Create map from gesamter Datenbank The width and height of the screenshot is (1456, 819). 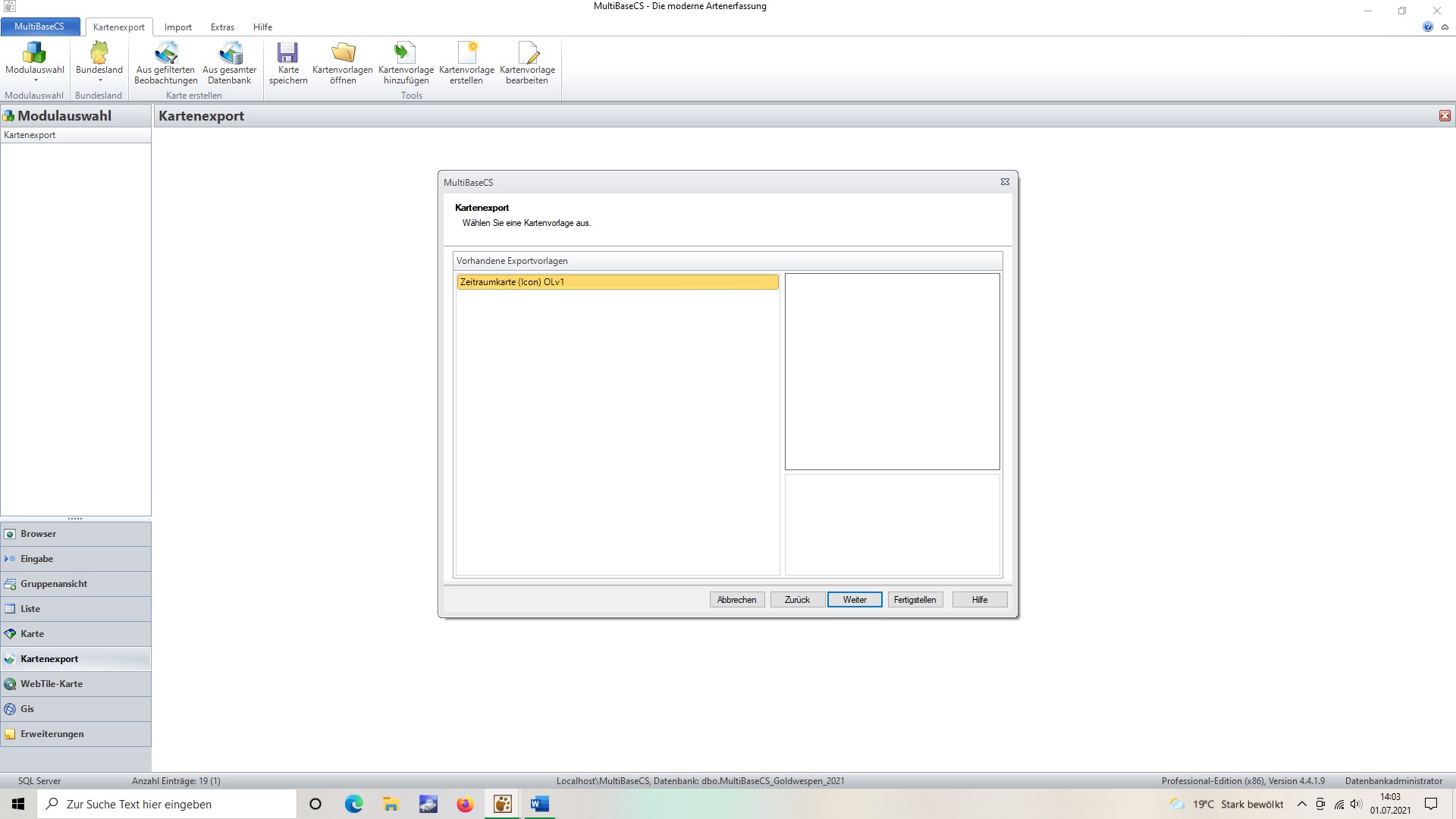[x=230, y=62]
